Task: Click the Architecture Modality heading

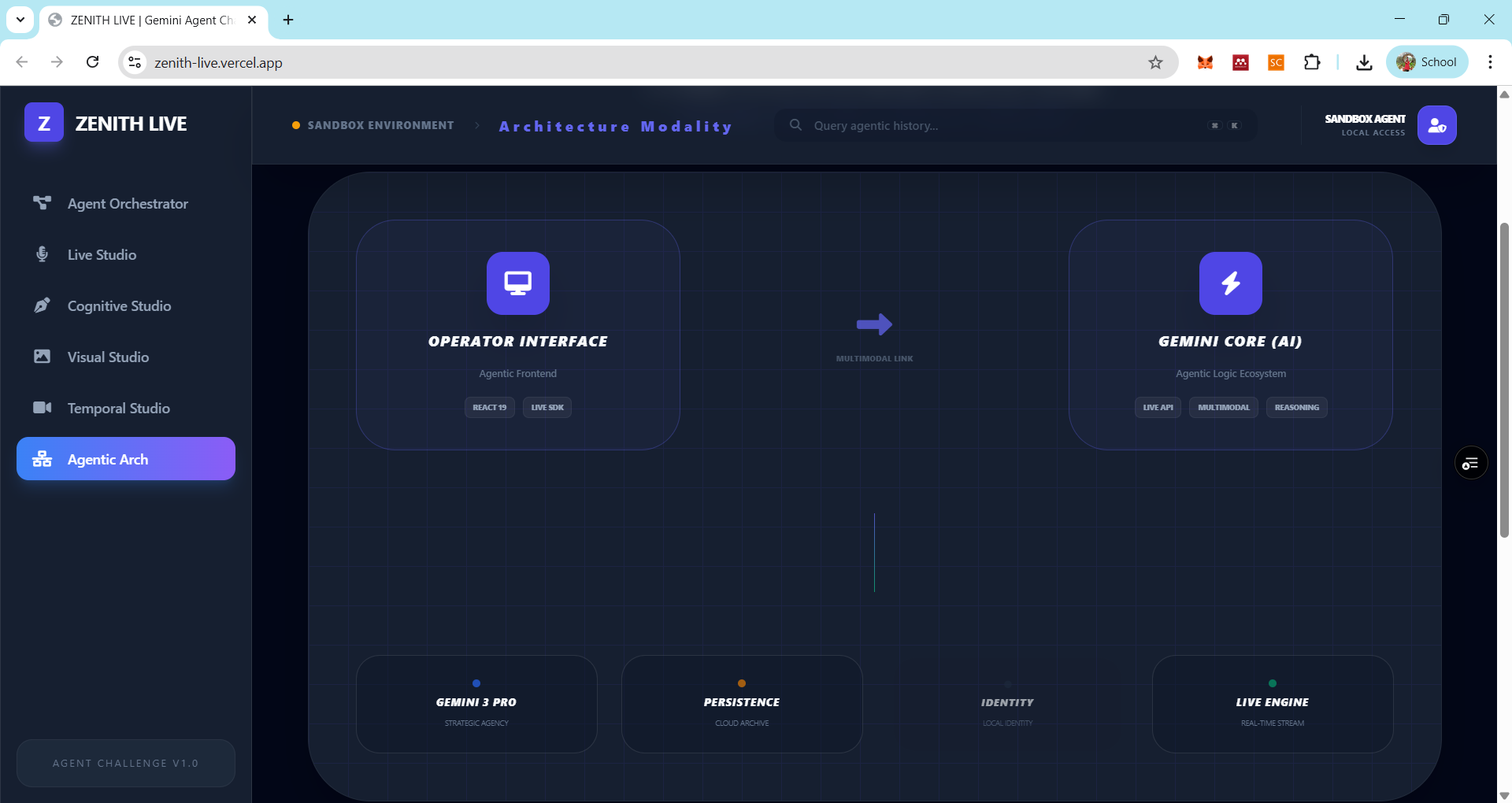Action: [x=616, y=126]
